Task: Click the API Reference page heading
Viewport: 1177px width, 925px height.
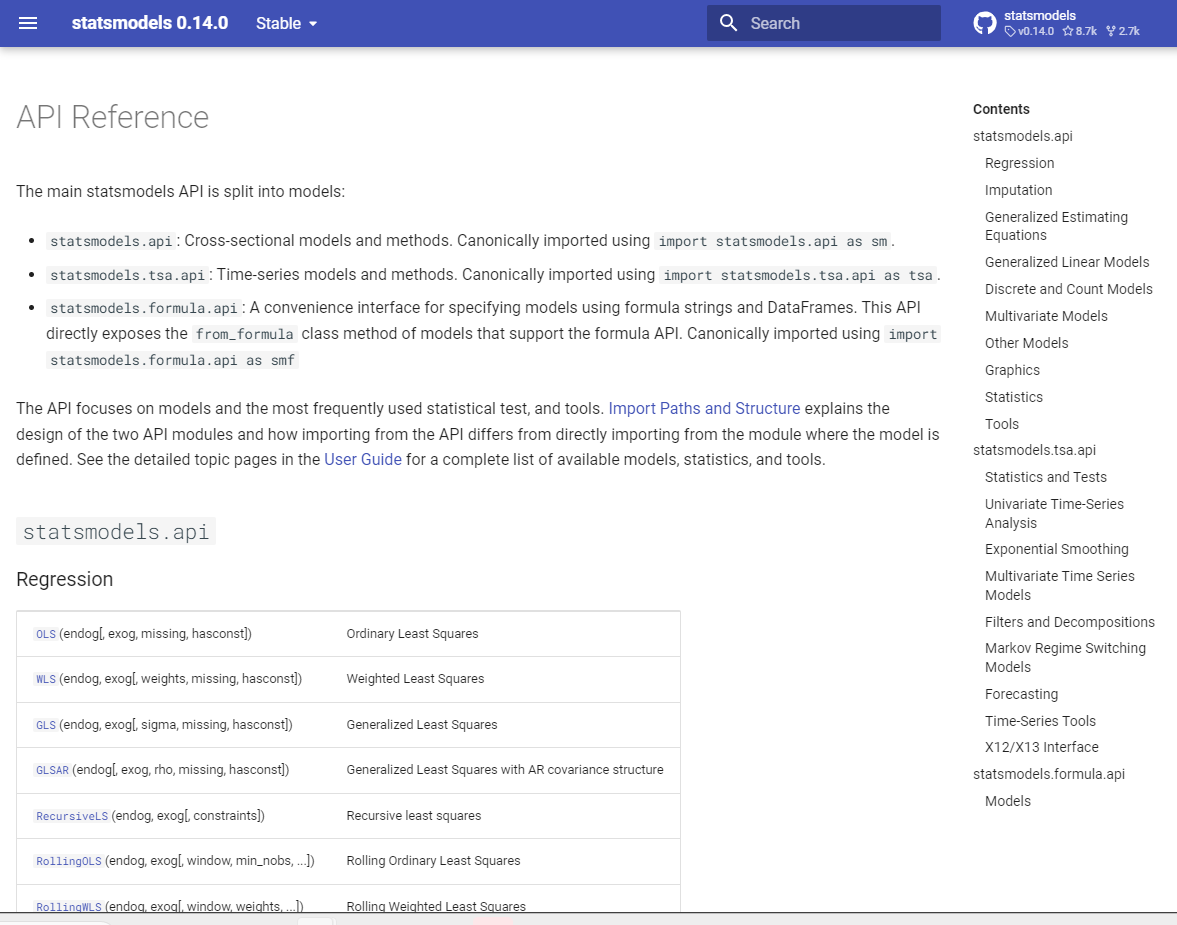Action: (x=113, y=117)
